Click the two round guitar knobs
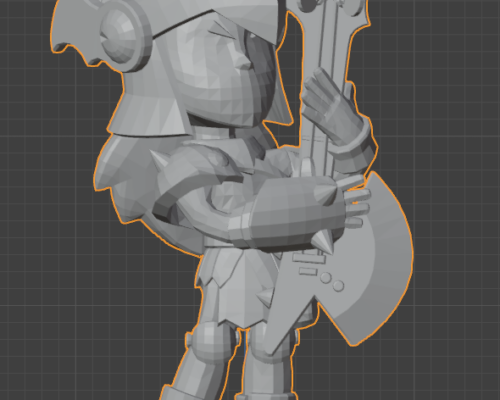Screen dimensions: 500x400 pyautogui.click(x=332, y=282)
